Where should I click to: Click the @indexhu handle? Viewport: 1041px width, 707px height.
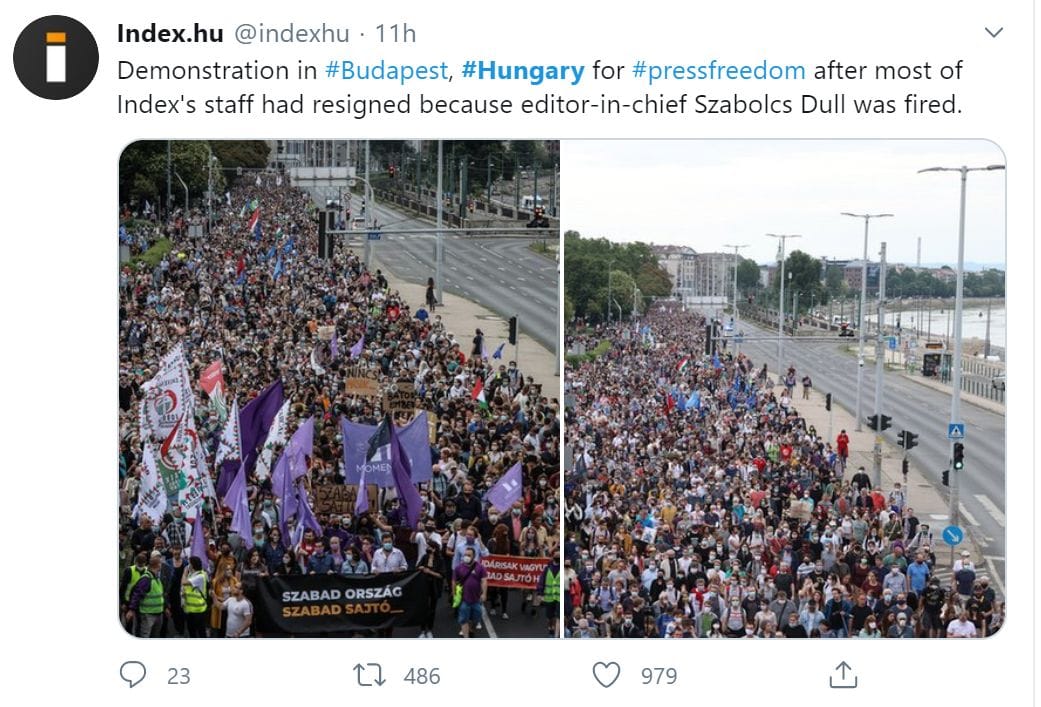[x=292, y=33]
